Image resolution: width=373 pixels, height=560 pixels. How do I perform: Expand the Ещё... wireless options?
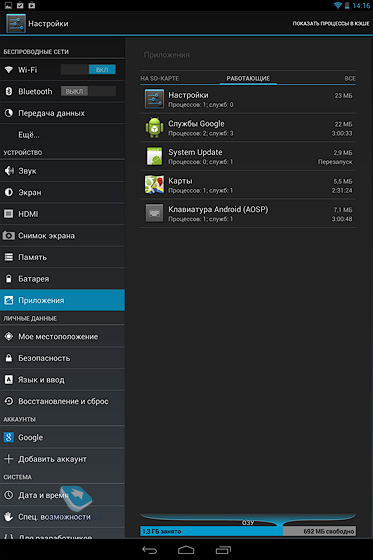coord(63,135)
